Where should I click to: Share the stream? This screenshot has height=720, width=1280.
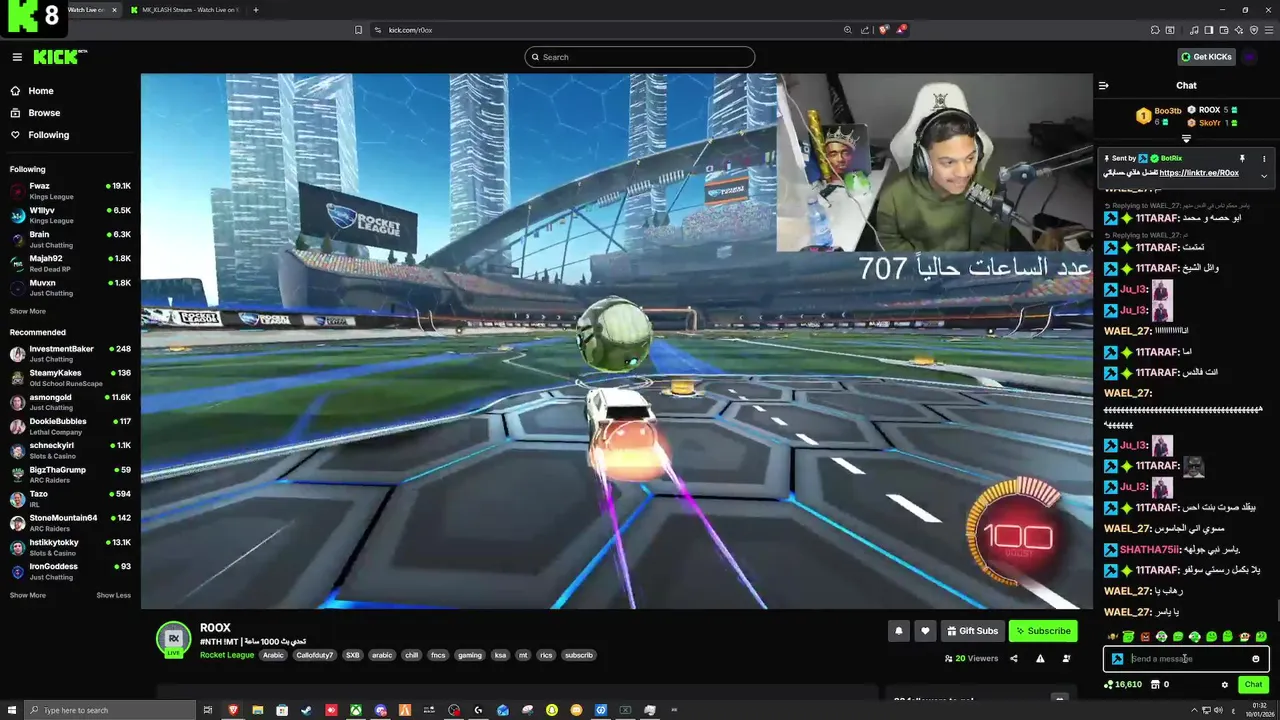[x=1014, y=659]
